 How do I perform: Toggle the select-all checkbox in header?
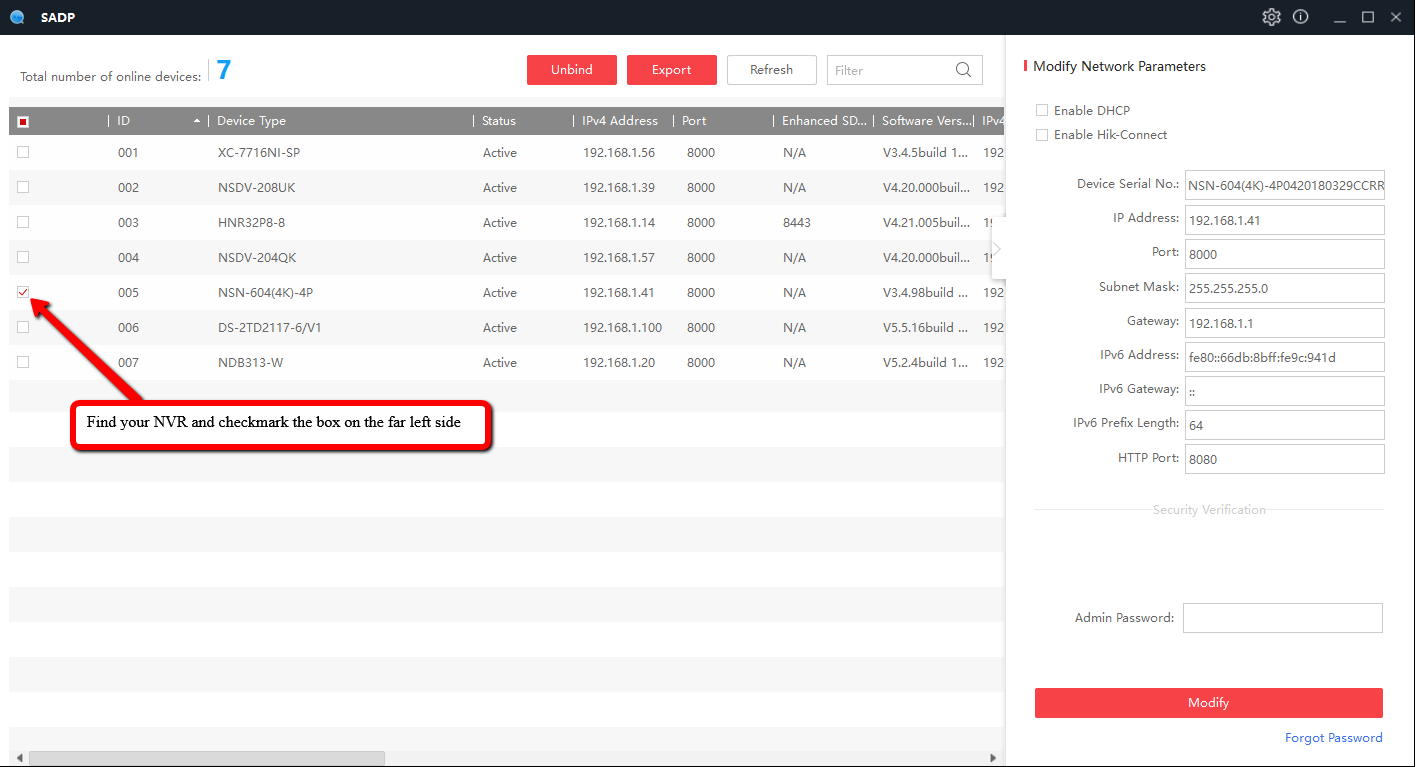pyautogui.click(x=23, y=122)
